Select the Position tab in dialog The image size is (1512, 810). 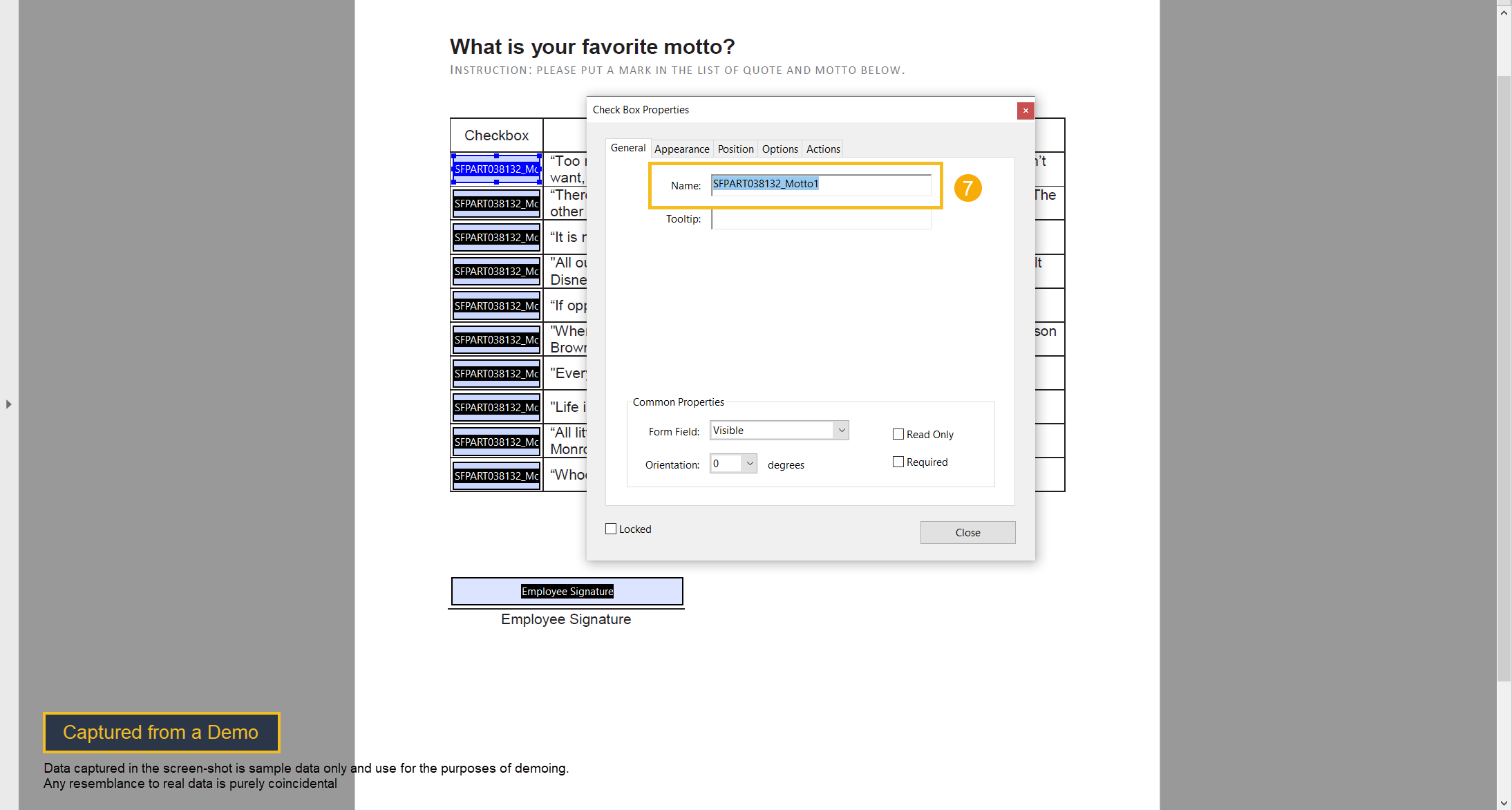[735, 149]
